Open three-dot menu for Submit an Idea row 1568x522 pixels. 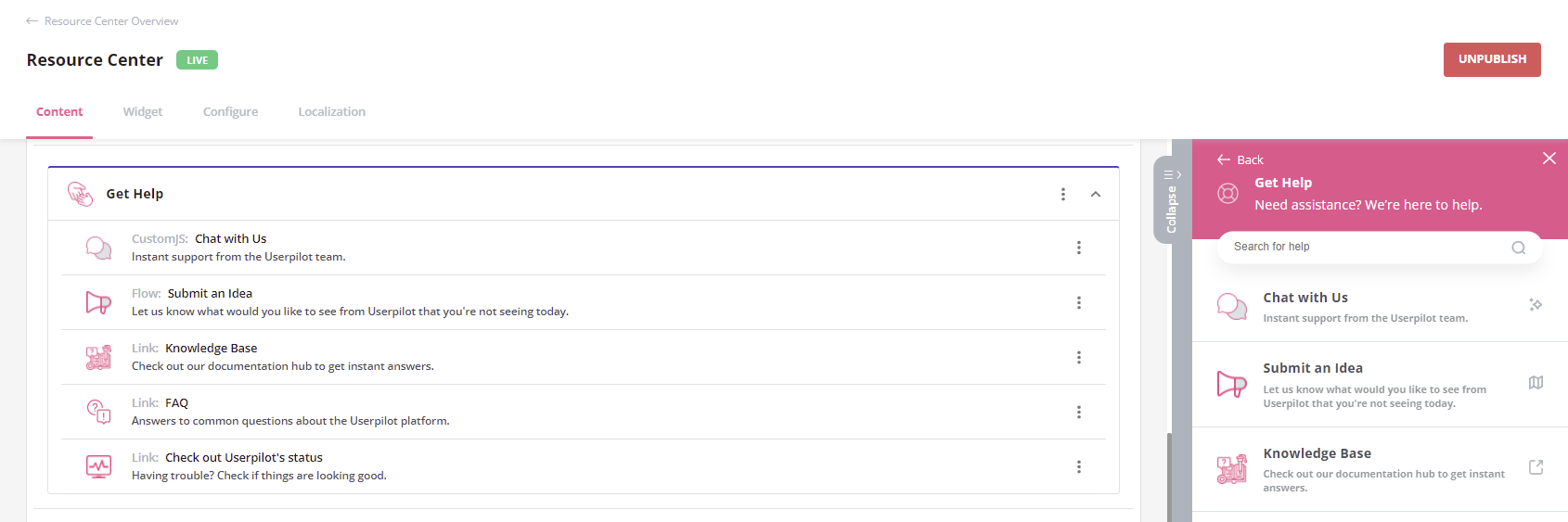1078,302
